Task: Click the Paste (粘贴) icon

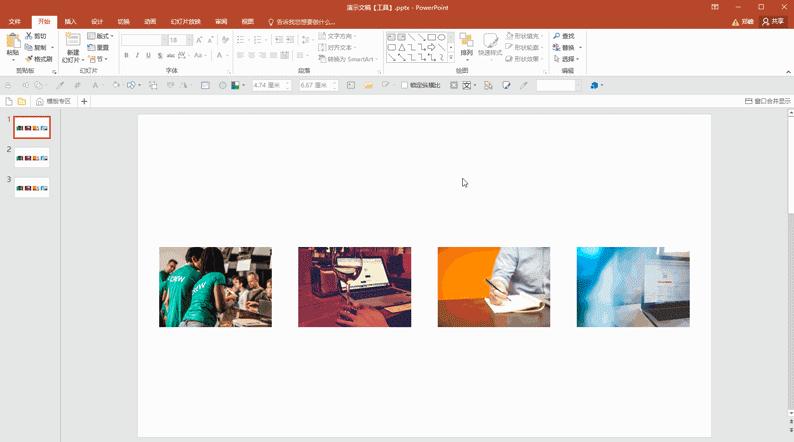Action: (12, 42)
